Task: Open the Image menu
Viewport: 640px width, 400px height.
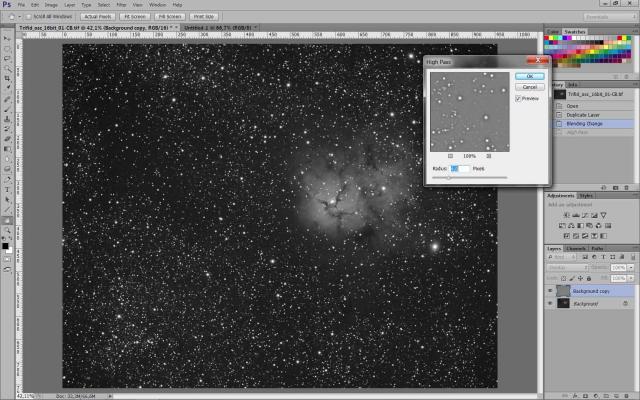Action: [49, 5]
